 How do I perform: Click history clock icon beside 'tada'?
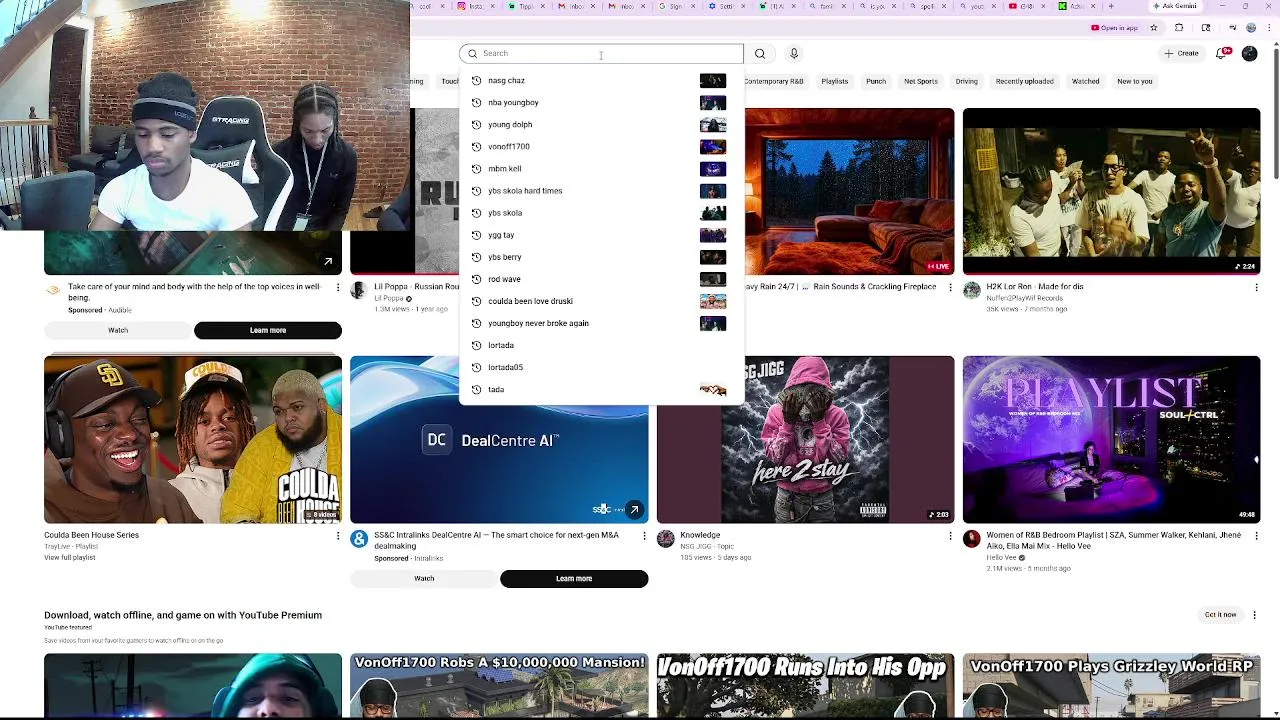tap(476, 389)
